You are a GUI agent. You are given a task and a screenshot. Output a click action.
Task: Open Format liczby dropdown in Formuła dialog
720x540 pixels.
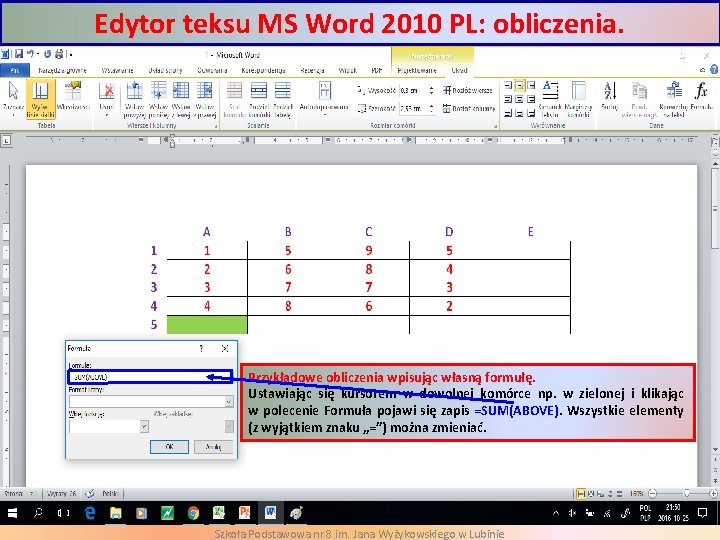tap(229, 402)
